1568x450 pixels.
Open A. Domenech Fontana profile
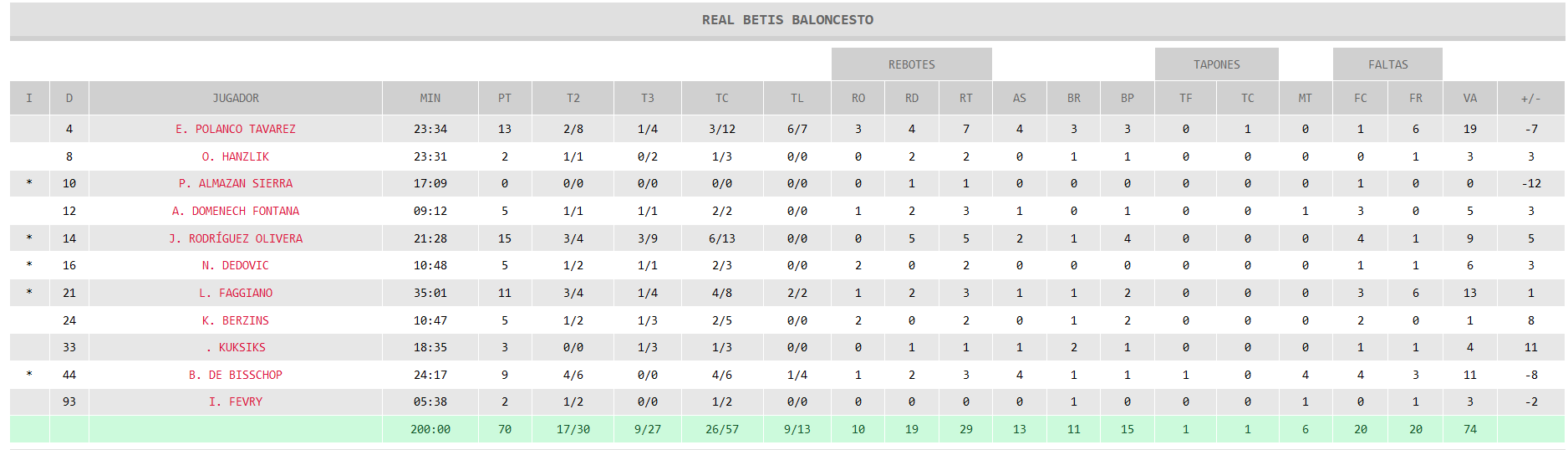tap(236, 211)
